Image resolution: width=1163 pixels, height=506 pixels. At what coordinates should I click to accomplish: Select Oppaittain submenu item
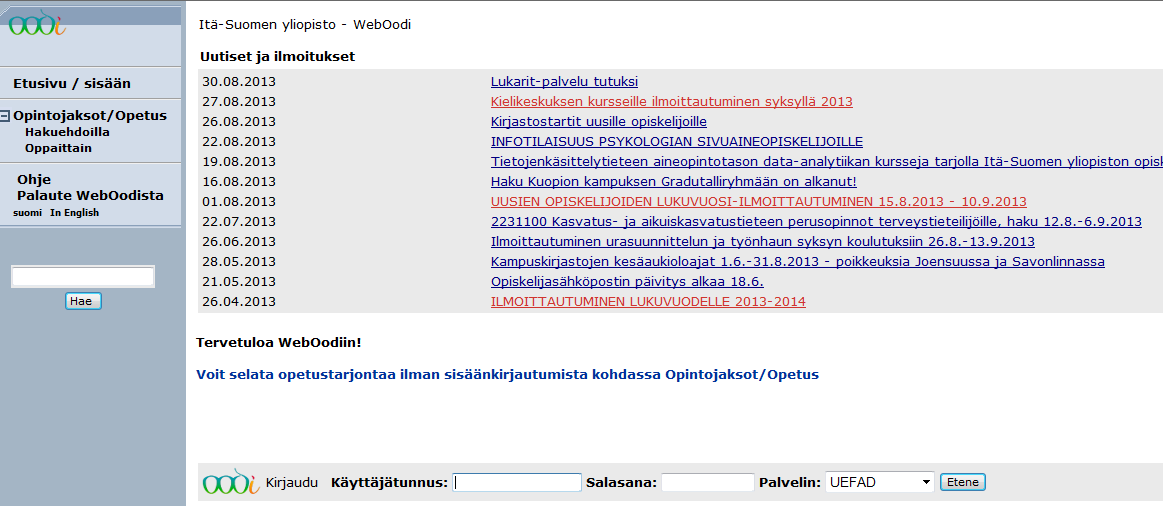click(x=59, y=148)
